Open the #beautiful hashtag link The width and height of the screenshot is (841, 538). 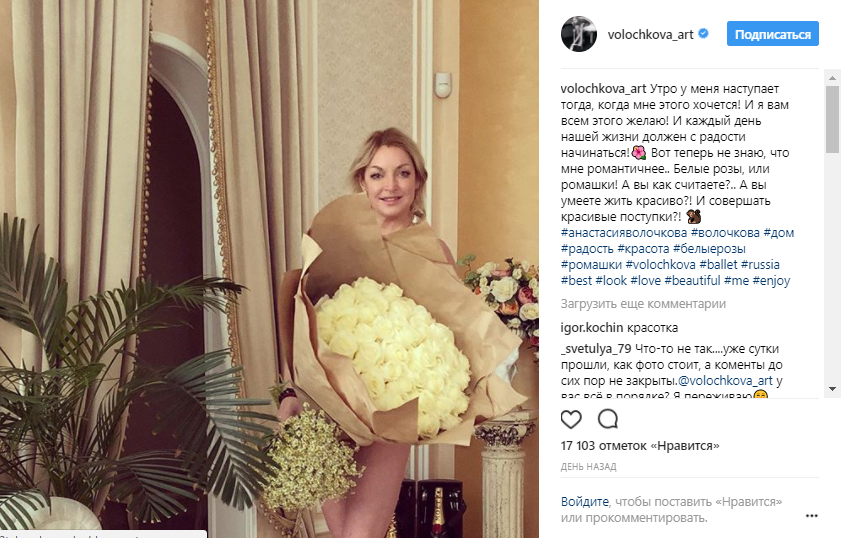(x=692, y=281)
